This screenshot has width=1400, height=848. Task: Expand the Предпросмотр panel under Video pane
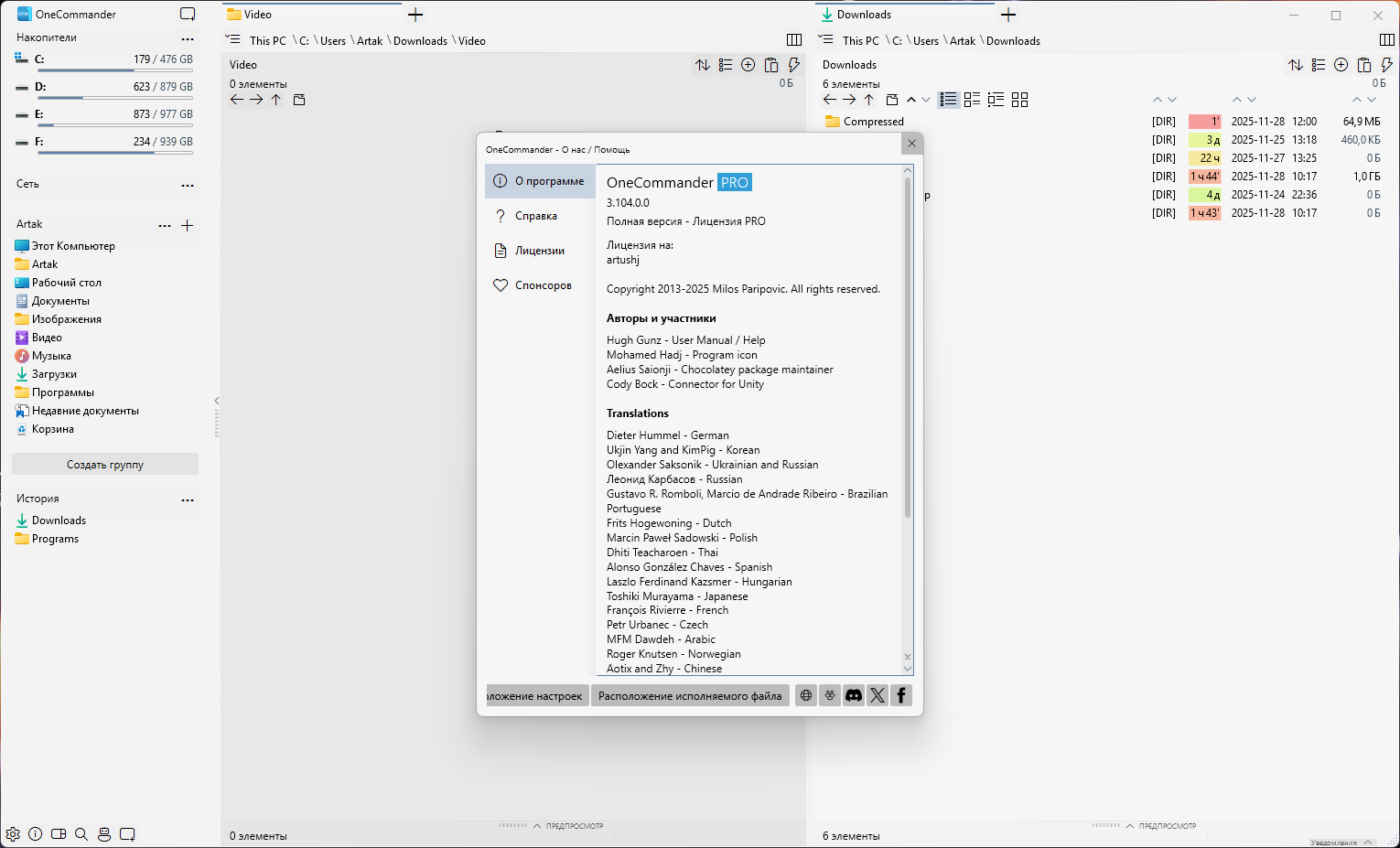coord(552,826)
